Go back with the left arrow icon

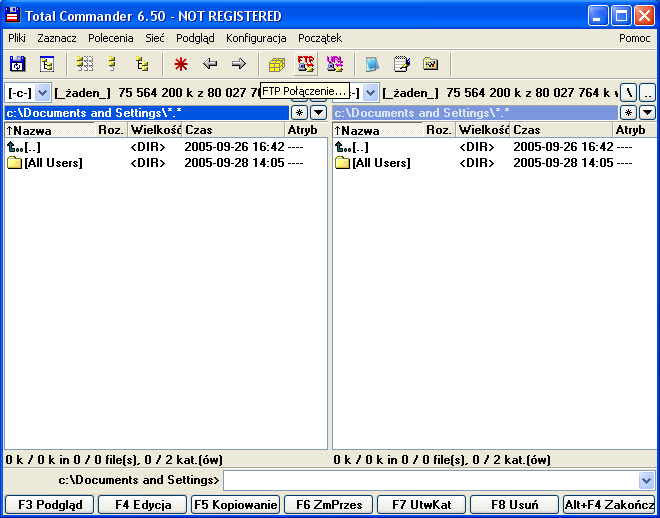pos(210,64)
